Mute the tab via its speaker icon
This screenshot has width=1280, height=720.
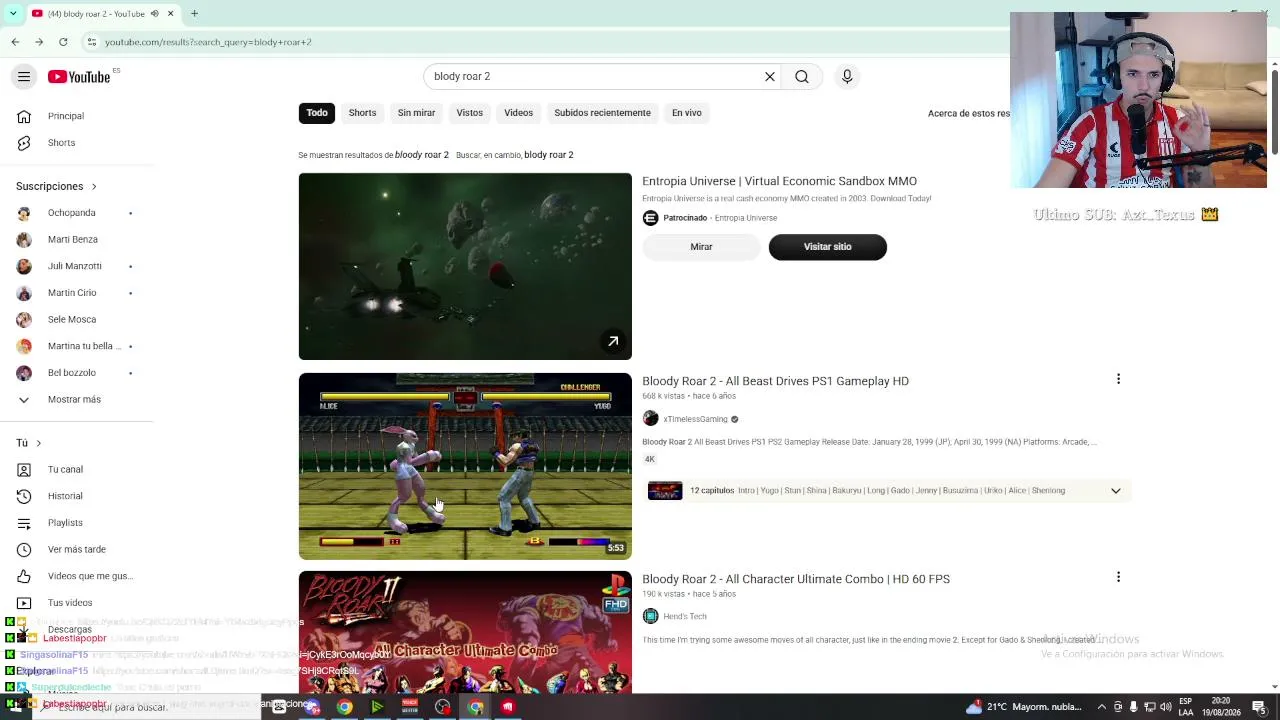point(154,14)
